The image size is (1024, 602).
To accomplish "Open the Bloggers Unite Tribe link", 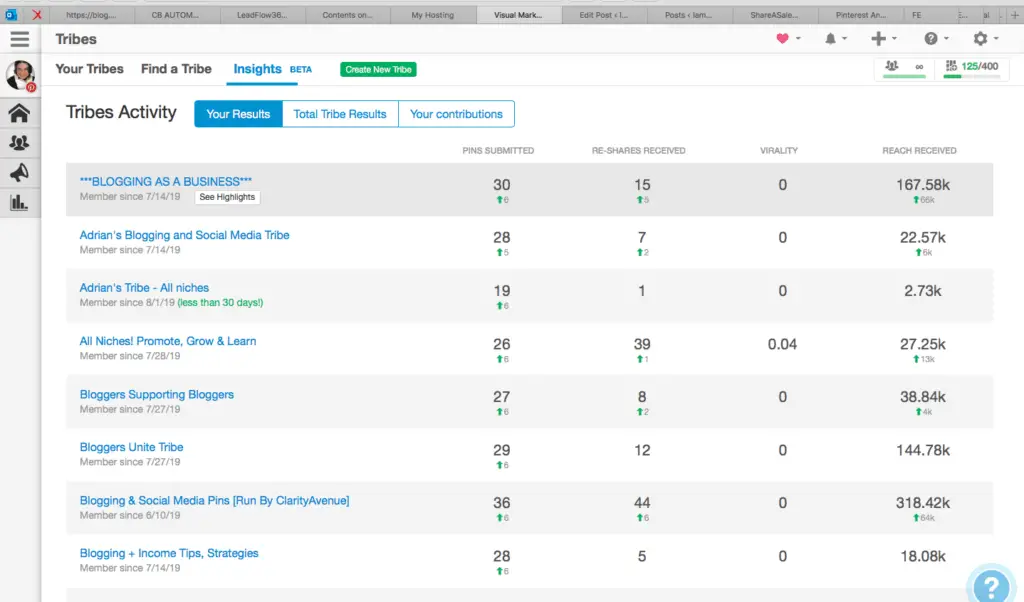I will click(x=131, y=447).
